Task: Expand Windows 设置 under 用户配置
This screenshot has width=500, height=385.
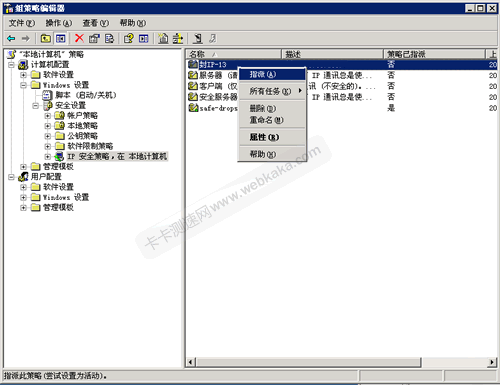Action: (x=23, y=197)
